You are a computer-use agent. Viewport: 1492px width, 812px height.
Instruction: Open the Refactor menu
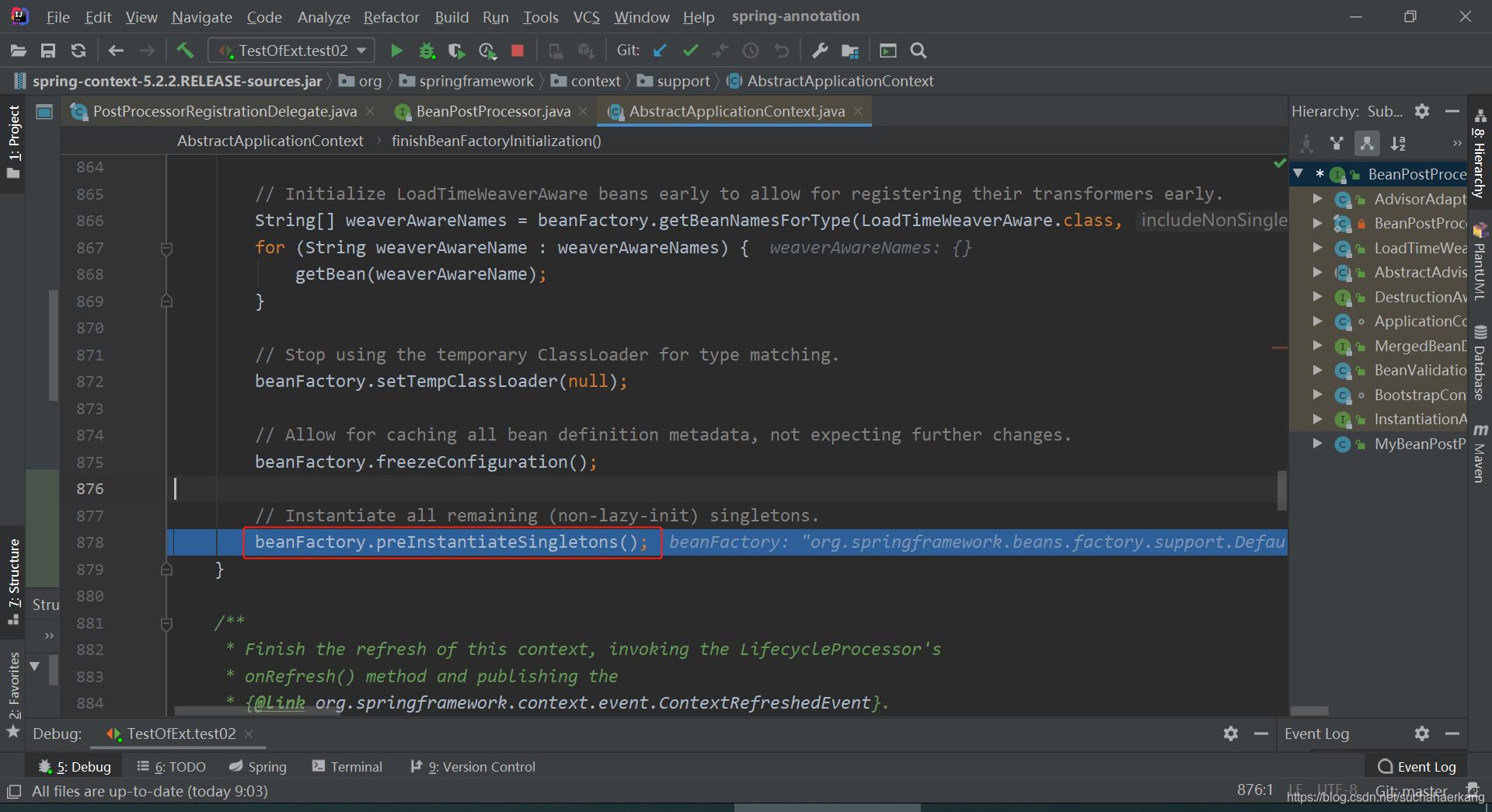tap(391, 17)
